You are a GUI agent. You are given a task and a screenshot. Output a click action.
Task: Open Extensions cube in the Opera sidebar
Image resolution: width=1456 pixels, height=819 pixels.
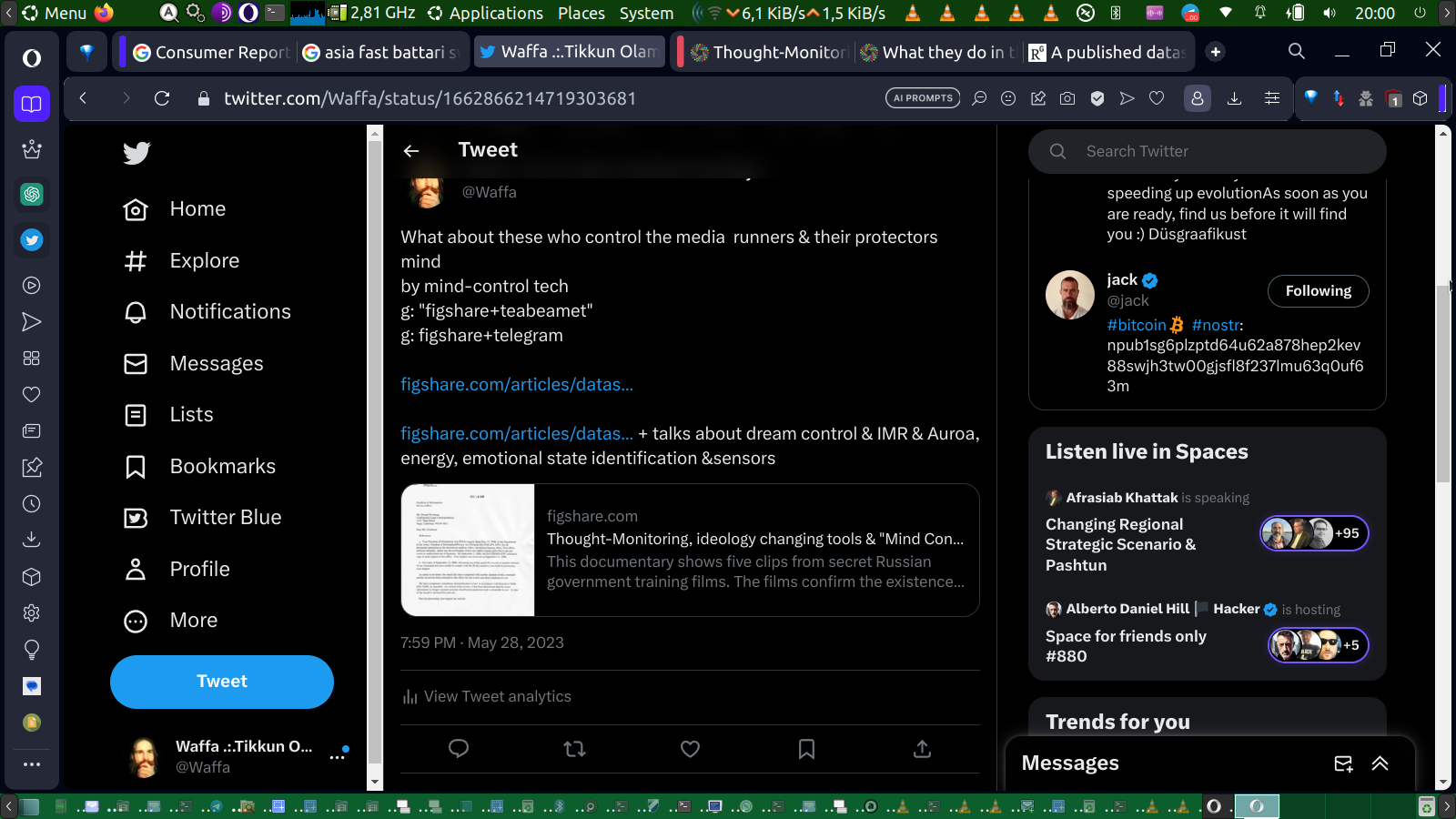coord(32,576)
